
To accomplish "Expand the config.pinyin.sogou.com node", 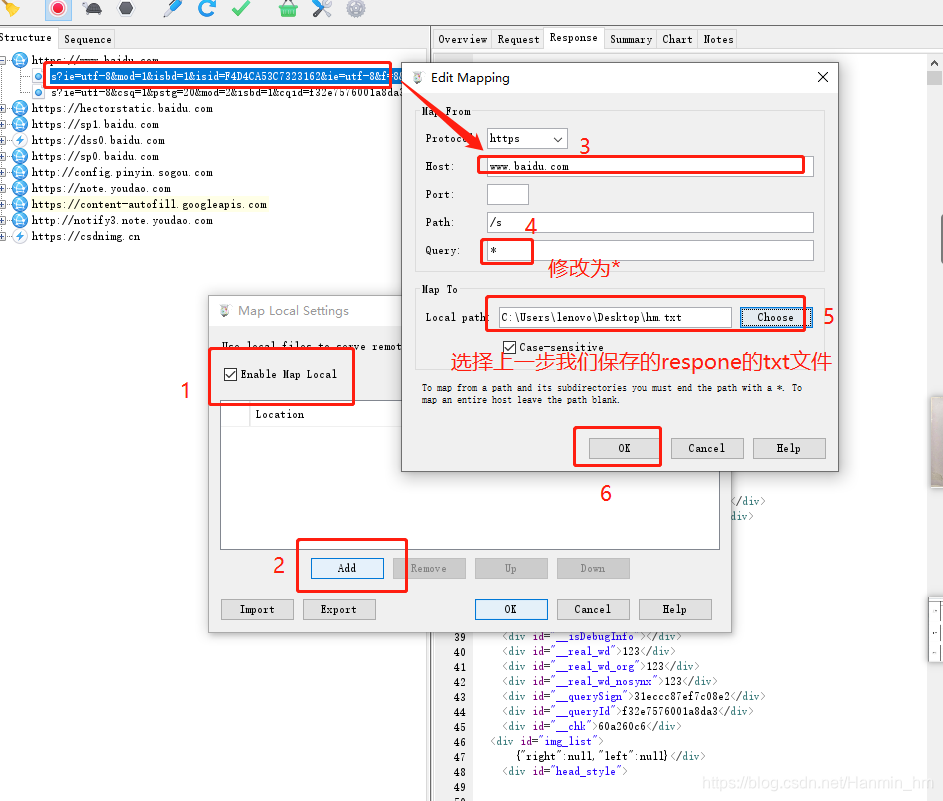I will tap(3, 173).
